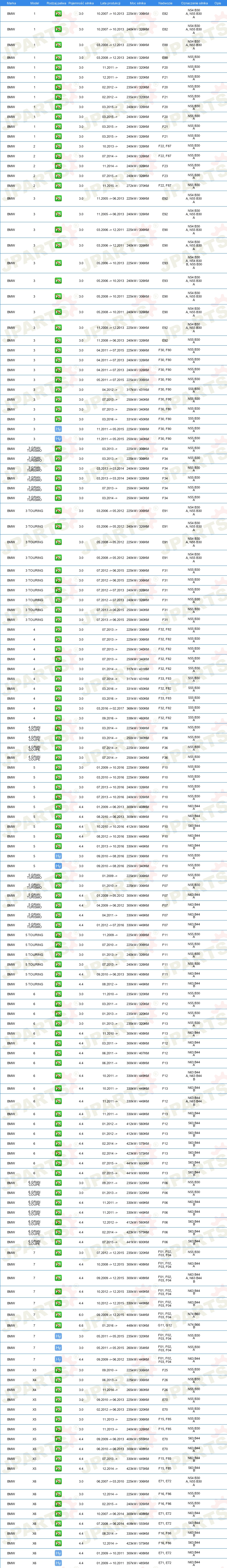Viewport: 227px width, 1568px height.
Task: Click the '400kW / 544KM' power cell
Action: (137, 1315)
